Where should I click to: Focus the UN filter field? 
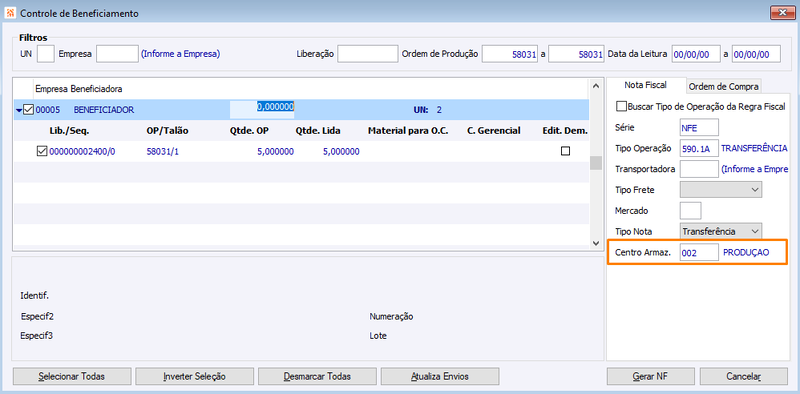pyautogui.click(x=46, y=54)
